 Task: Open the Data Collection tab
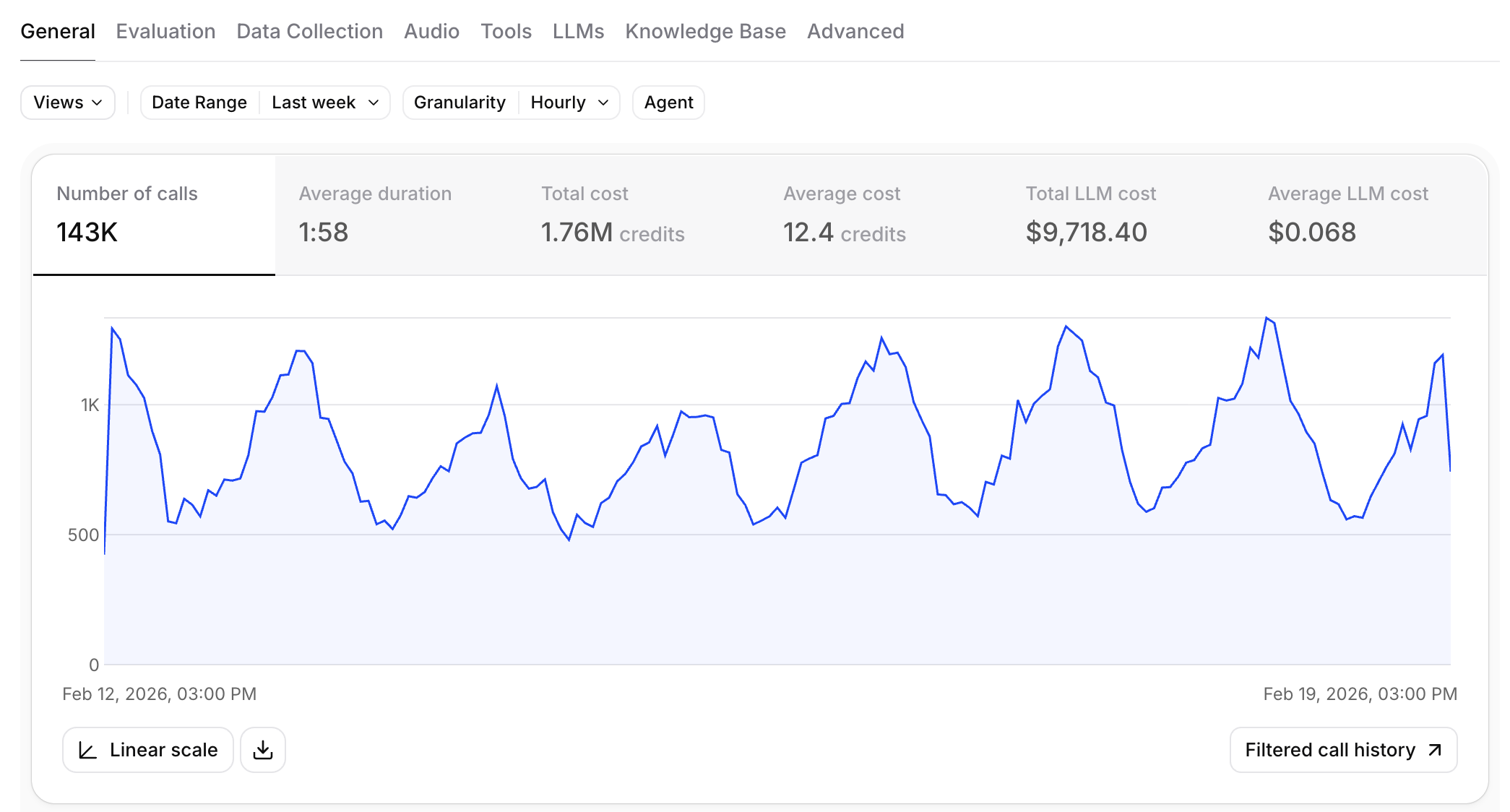click(309, 31)
